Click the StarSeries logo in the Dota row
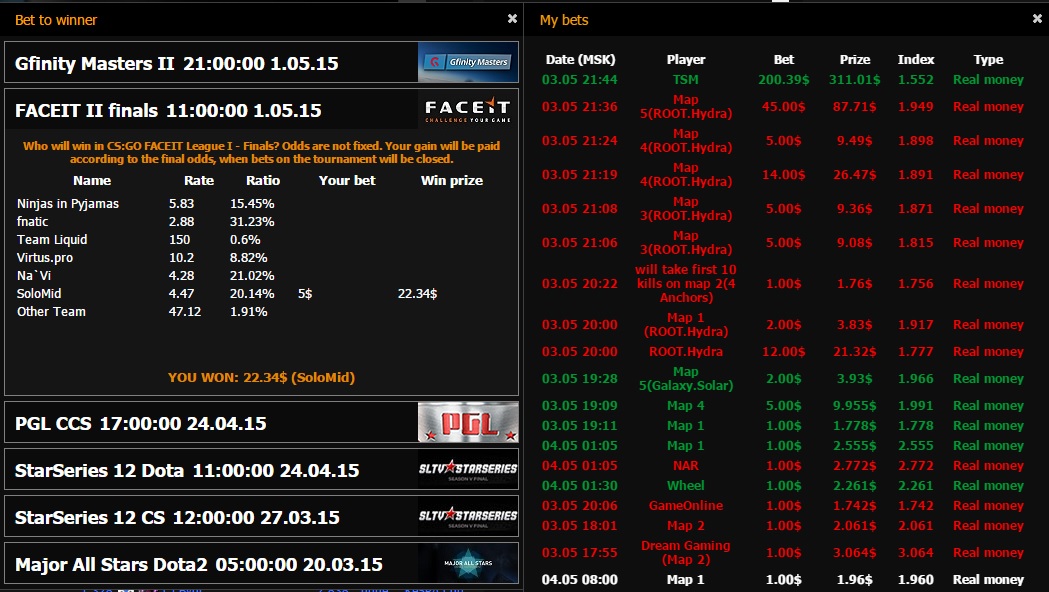The width and height of the screenshot is (1049, 592). tap(468, 470)
